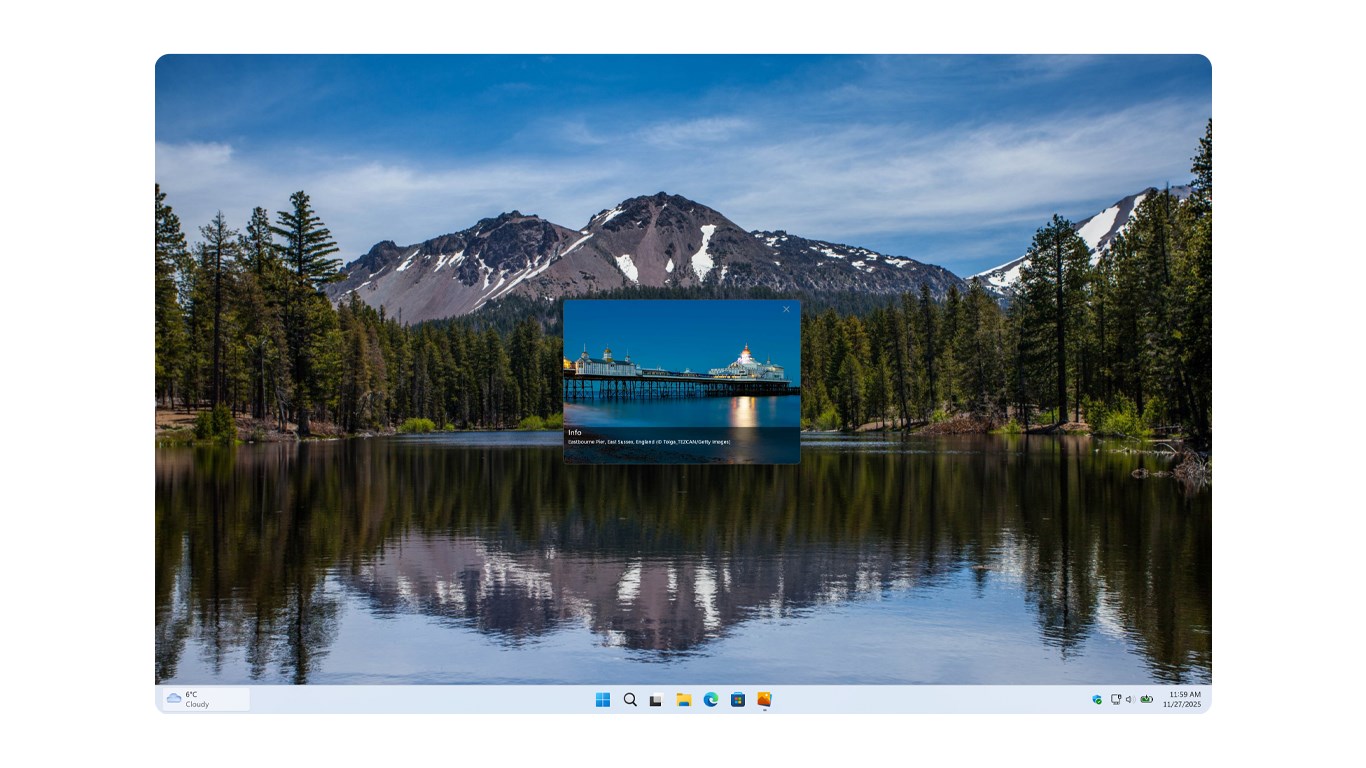Check battery status in the tray
This screenshot has width=1366, height=768.
click(1146, 700)
